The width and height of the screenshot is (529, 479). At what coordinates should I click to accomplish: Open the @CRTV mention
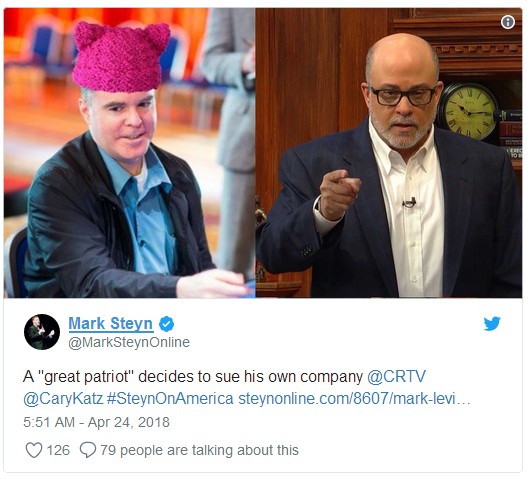[396, 376]
